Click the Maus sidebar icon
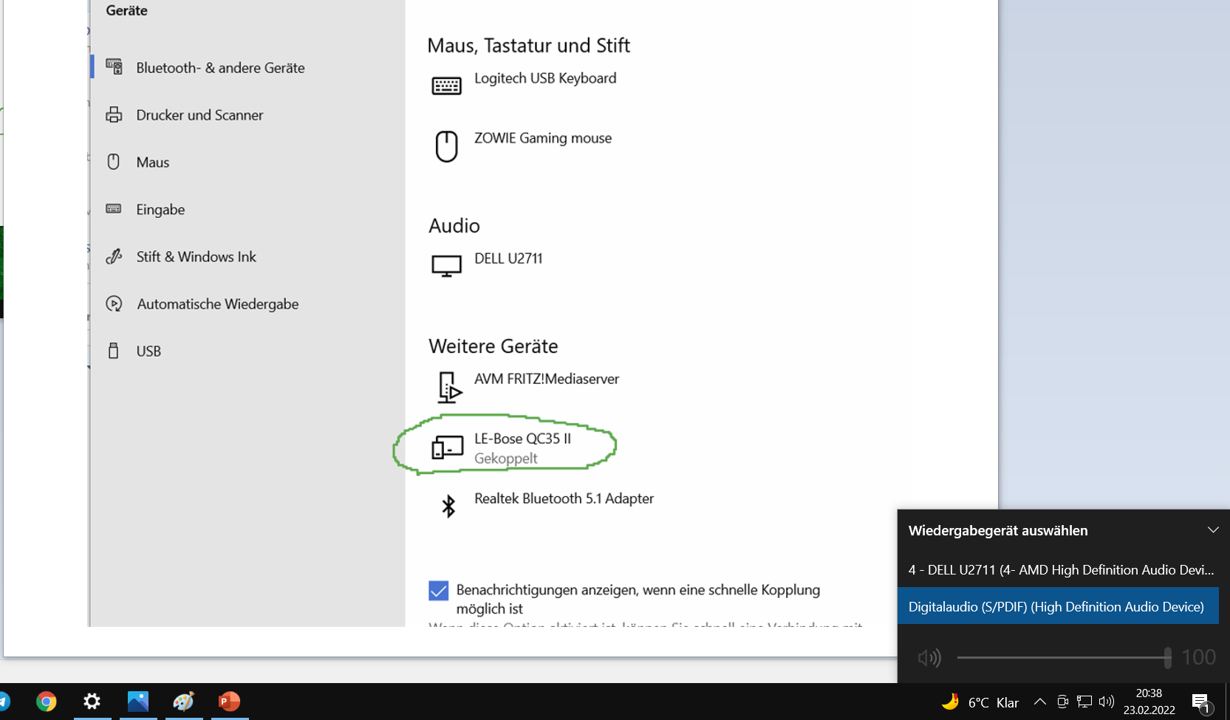This screenshot has width=1230, height=720. (x=114, y=162)
